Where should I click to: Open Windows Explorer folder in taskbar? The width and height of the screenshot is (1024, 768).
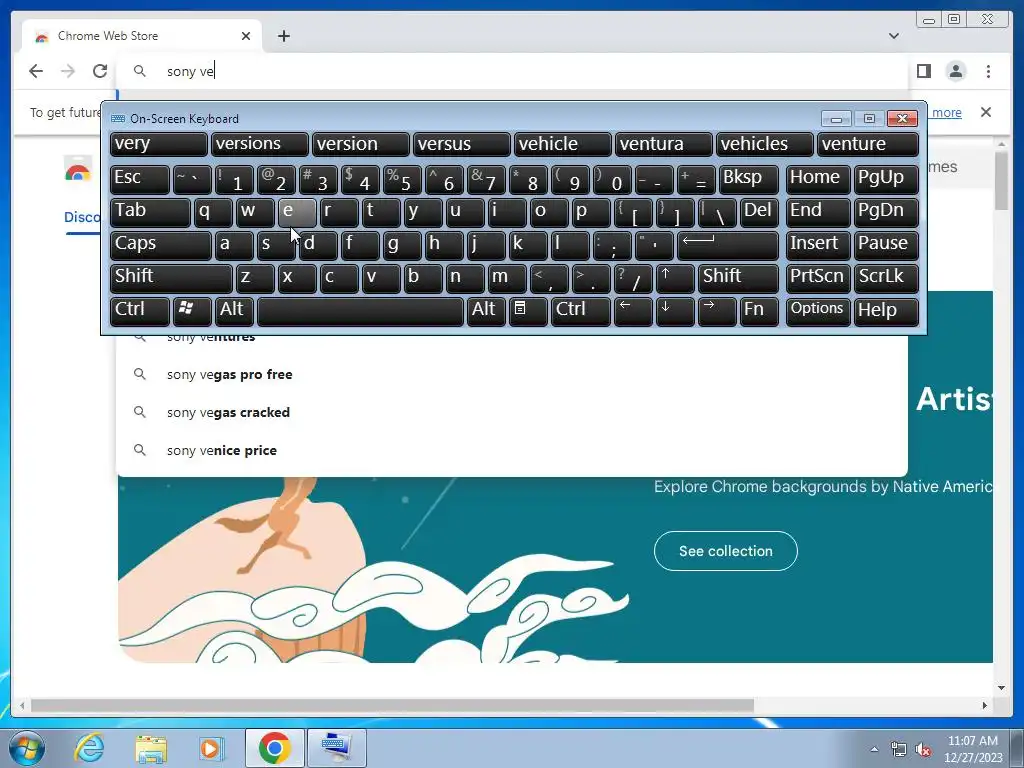coord(151,748)
